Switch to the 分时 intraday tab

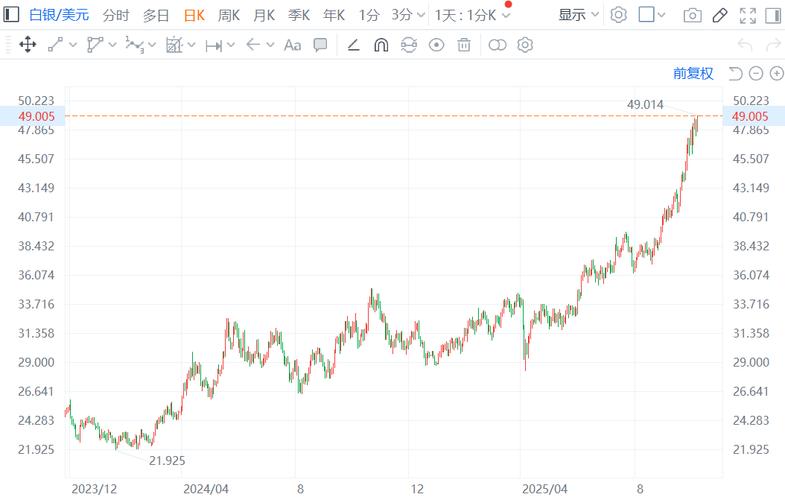[x=116, y=15]
